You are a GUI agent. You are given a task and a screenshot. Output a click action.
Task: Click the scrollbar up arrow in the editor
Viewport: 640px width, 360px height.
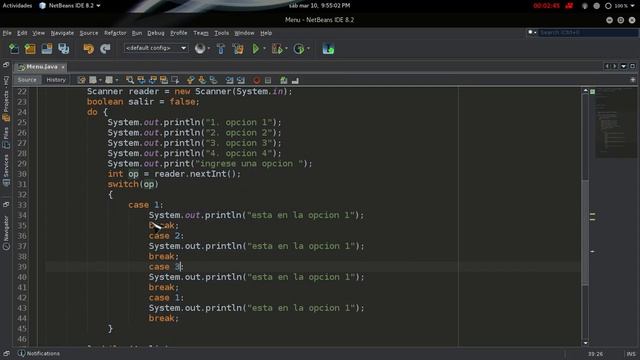coord(585,91)
